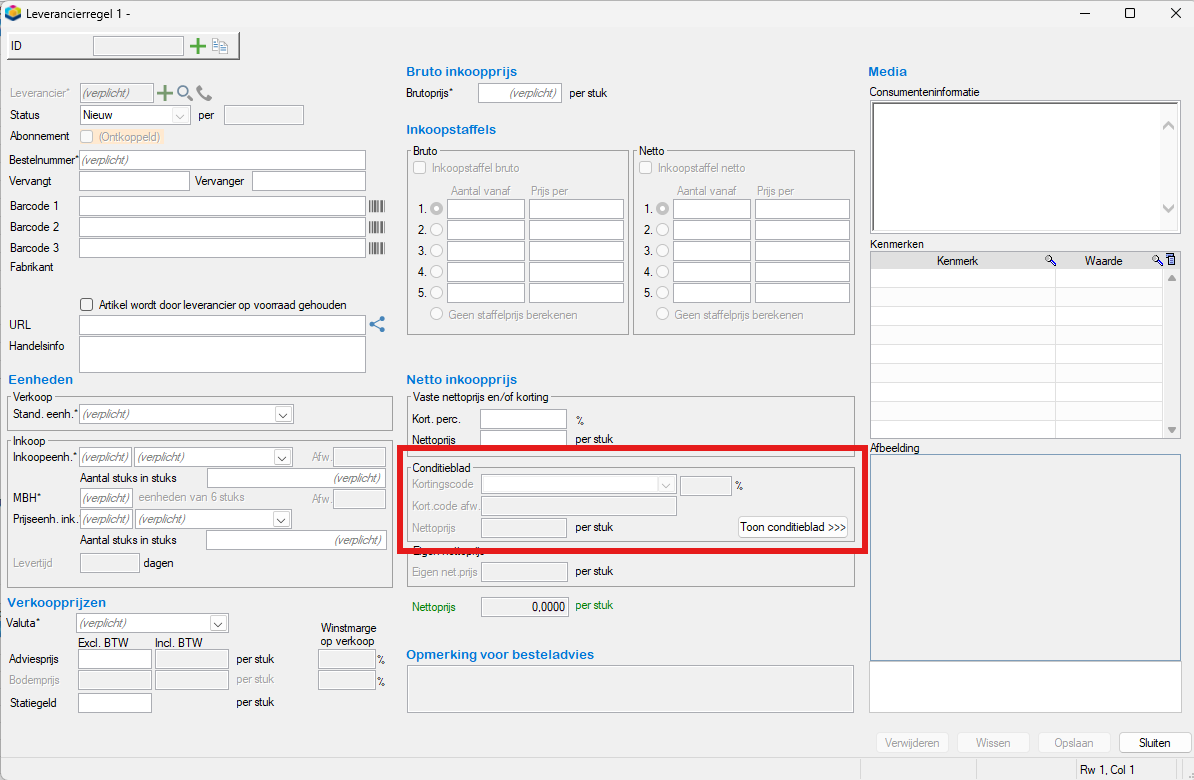Click the Statiegeld input field

pyautogui.click(x=115, y=702)
